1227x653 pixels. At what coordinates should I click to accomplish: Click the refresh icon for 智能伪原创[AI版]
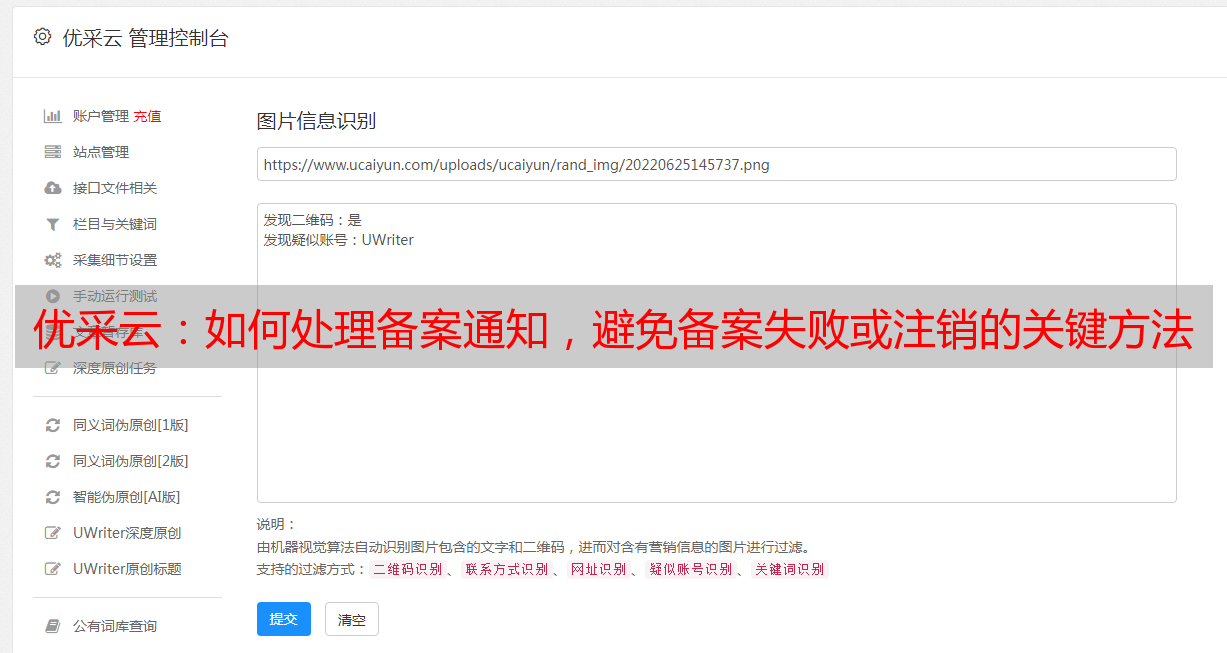53,497
